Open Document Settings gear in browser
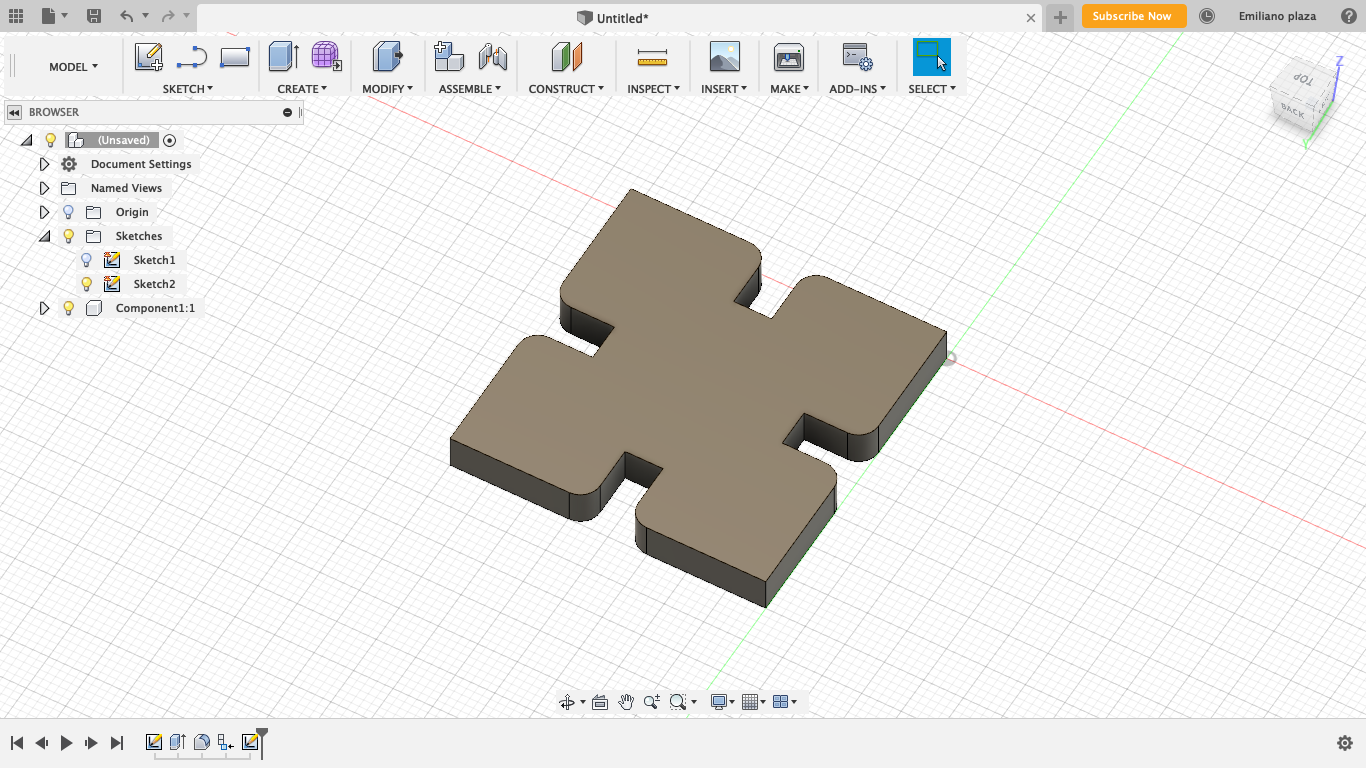1366x768 pixels. click(69, 164)
